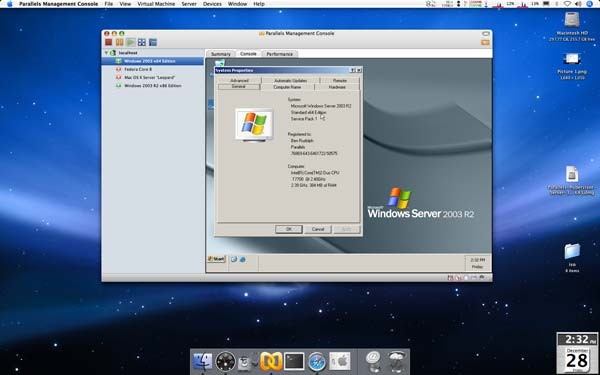Click Cancel in System Properties dialog

tap(318, 229)
